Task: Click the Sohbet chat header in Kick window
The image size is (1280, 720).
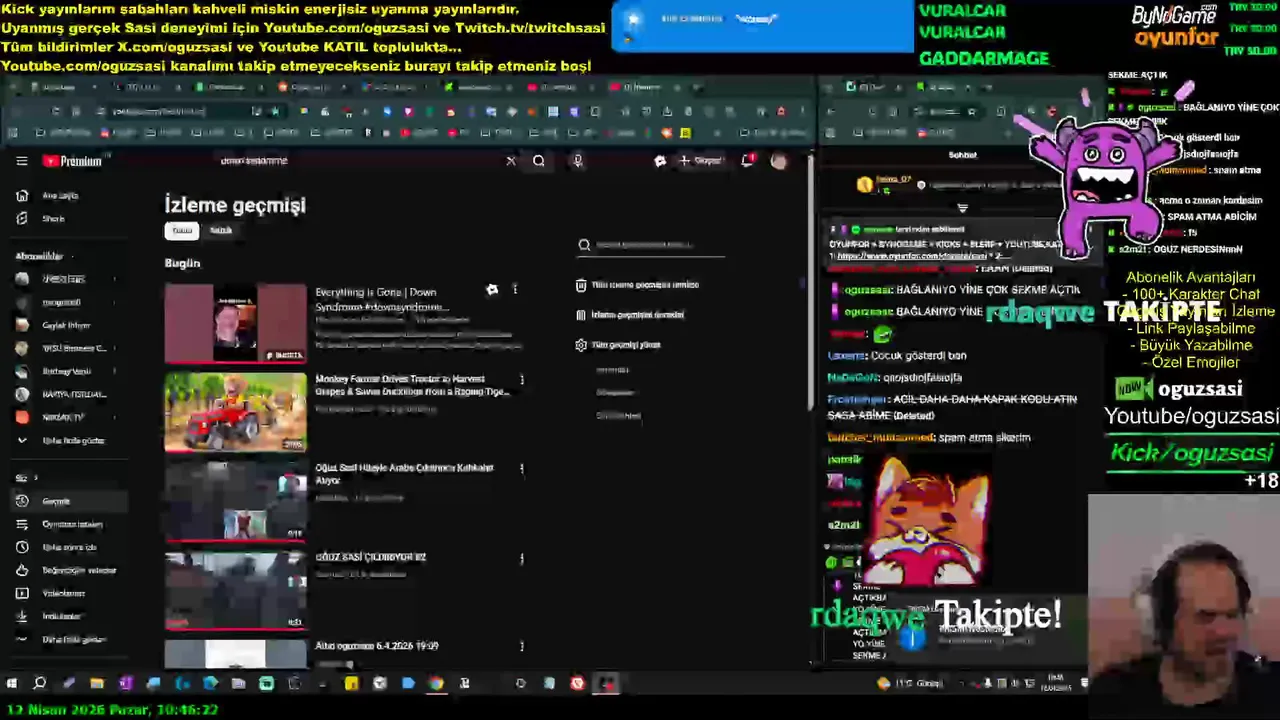Action: coord(962,155)
